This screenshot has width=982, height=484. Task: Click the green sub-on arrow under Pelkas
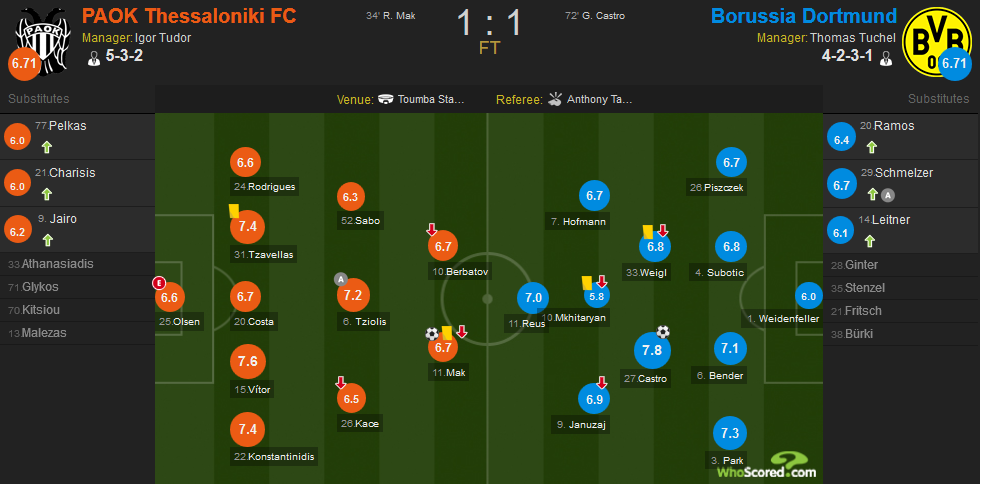coord(47,148)
